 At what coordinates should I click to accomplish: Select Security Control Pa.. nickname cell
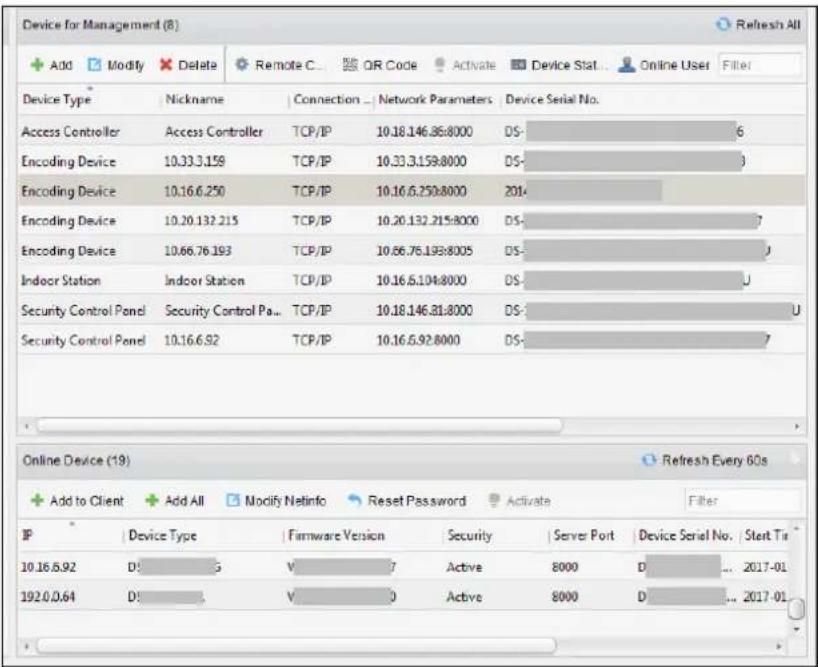click(x=223, y=311)
